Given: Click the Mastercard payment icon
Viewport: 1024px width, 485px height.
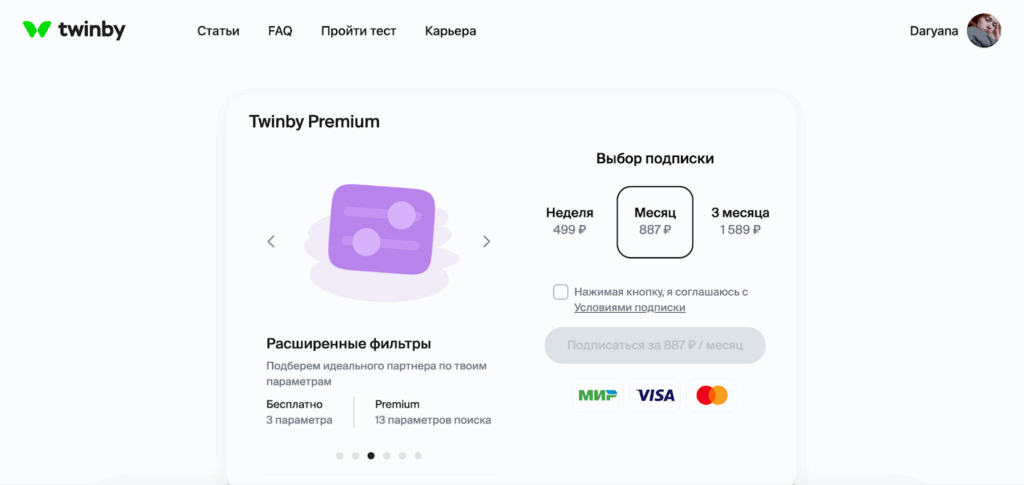Looking at the screenshot, I should pyautogui.click(x=712, y=395).
